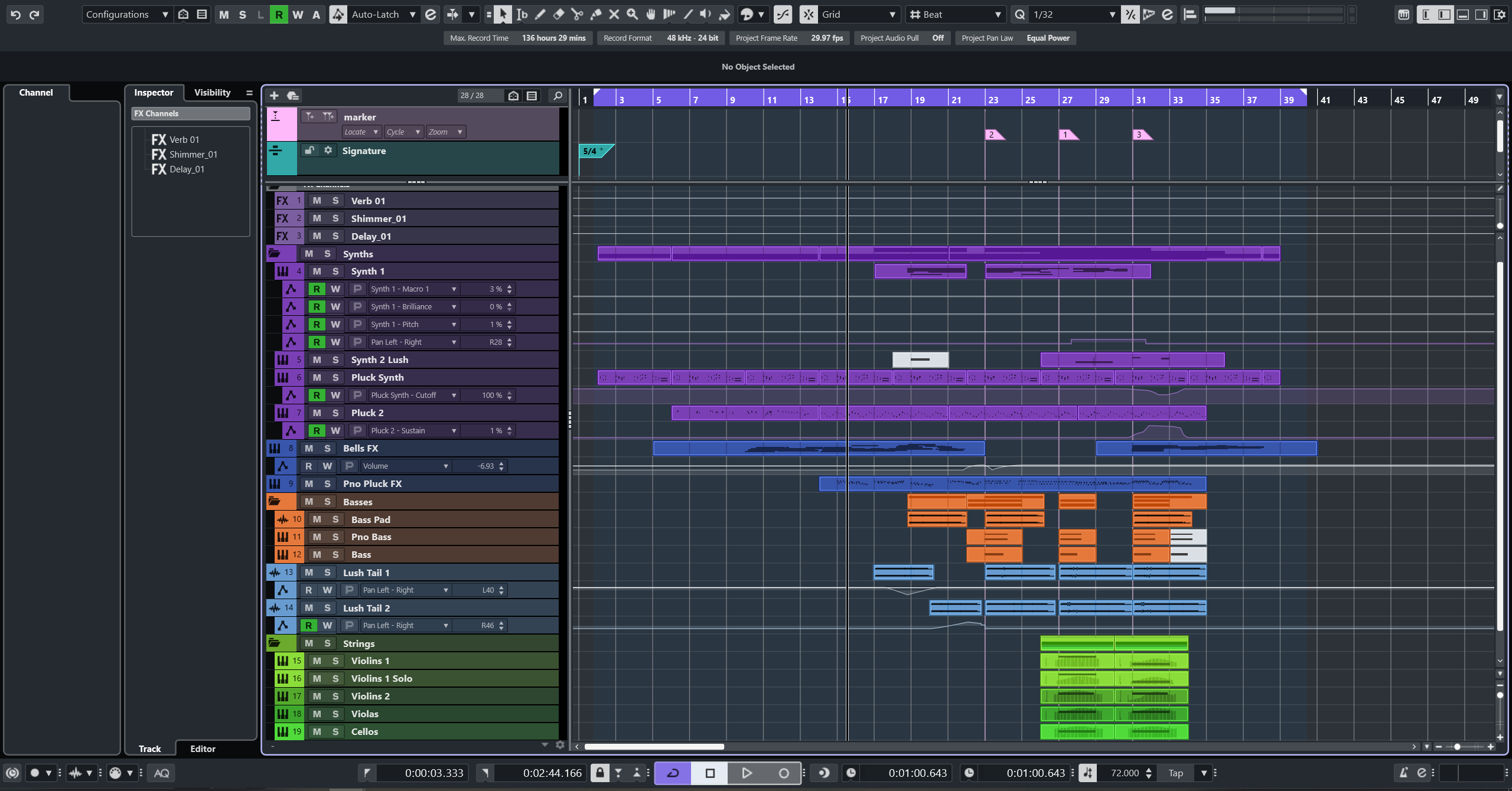
Task: Click the horizontal zoom slider handle
Action: pyautogui.click(x=1457, y=747)
